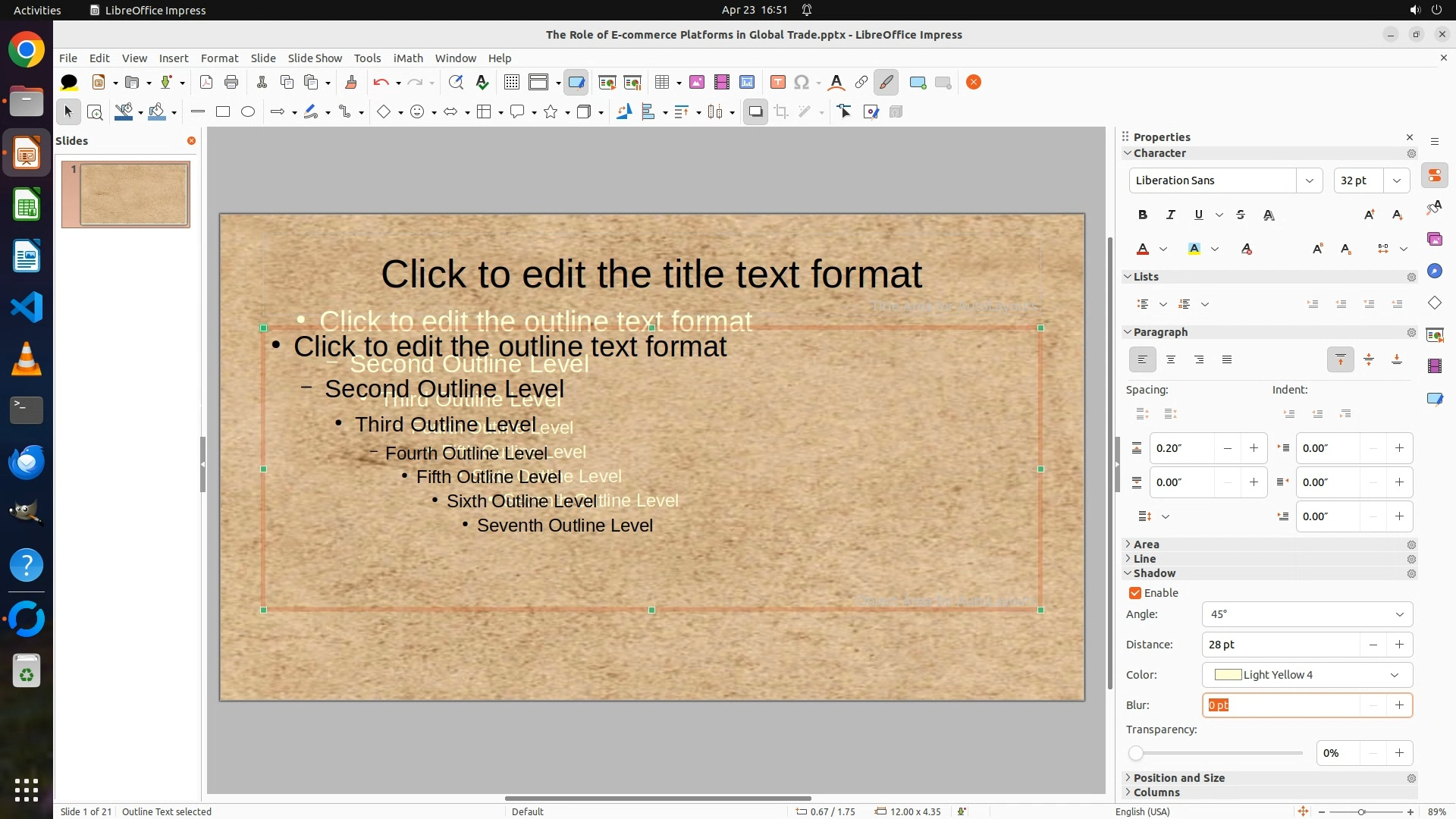Uncheck the shadow Enable checkbox
The width and height of the screenshot is (1456, 819).
(1135, 593)
